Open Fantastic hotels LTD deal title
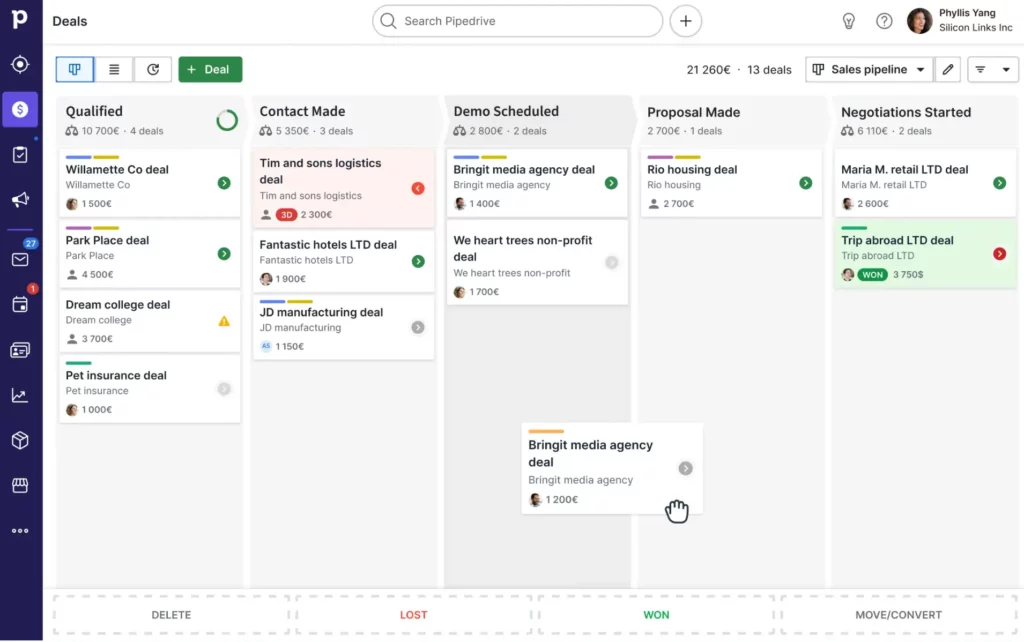The width and height of the screenshot is (1024, 642). 328,244
